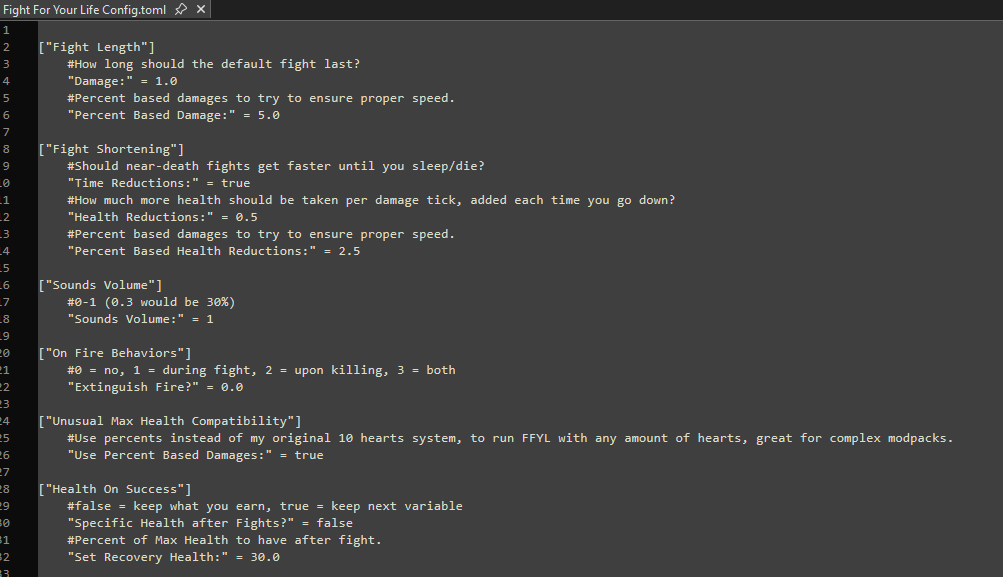Click the "Percent Based Damage:" = 5.0 line
1003x577 pixels.
173,115
